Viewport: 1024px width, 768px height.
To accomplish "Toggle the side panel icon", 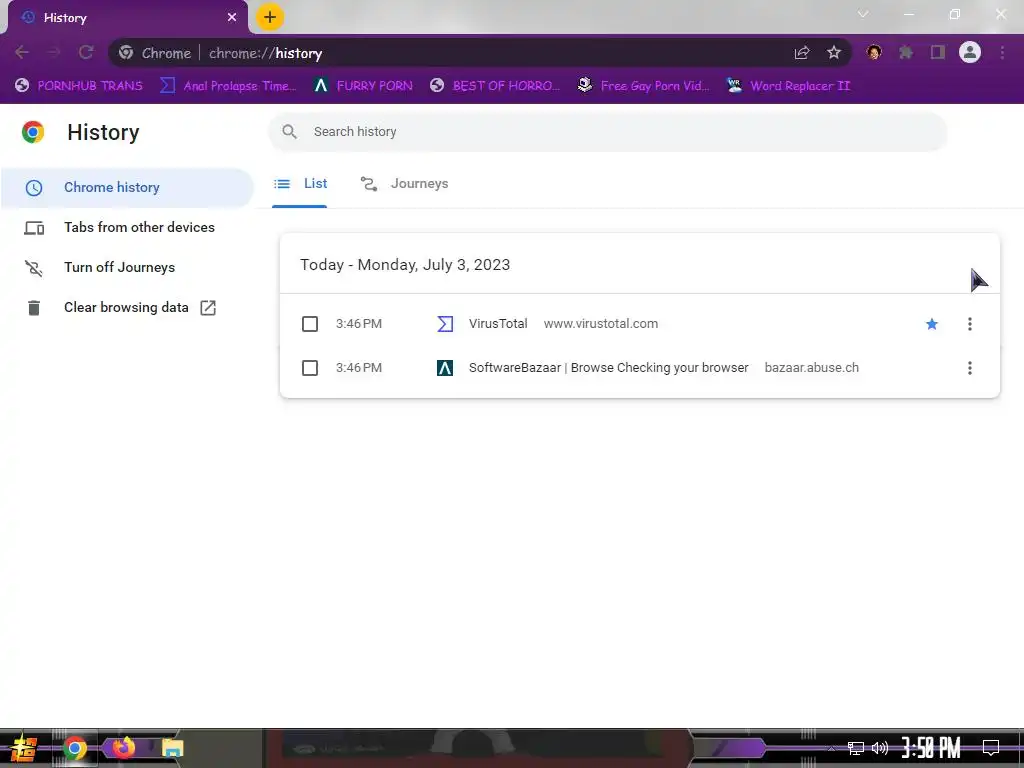I will coord(938,52).
